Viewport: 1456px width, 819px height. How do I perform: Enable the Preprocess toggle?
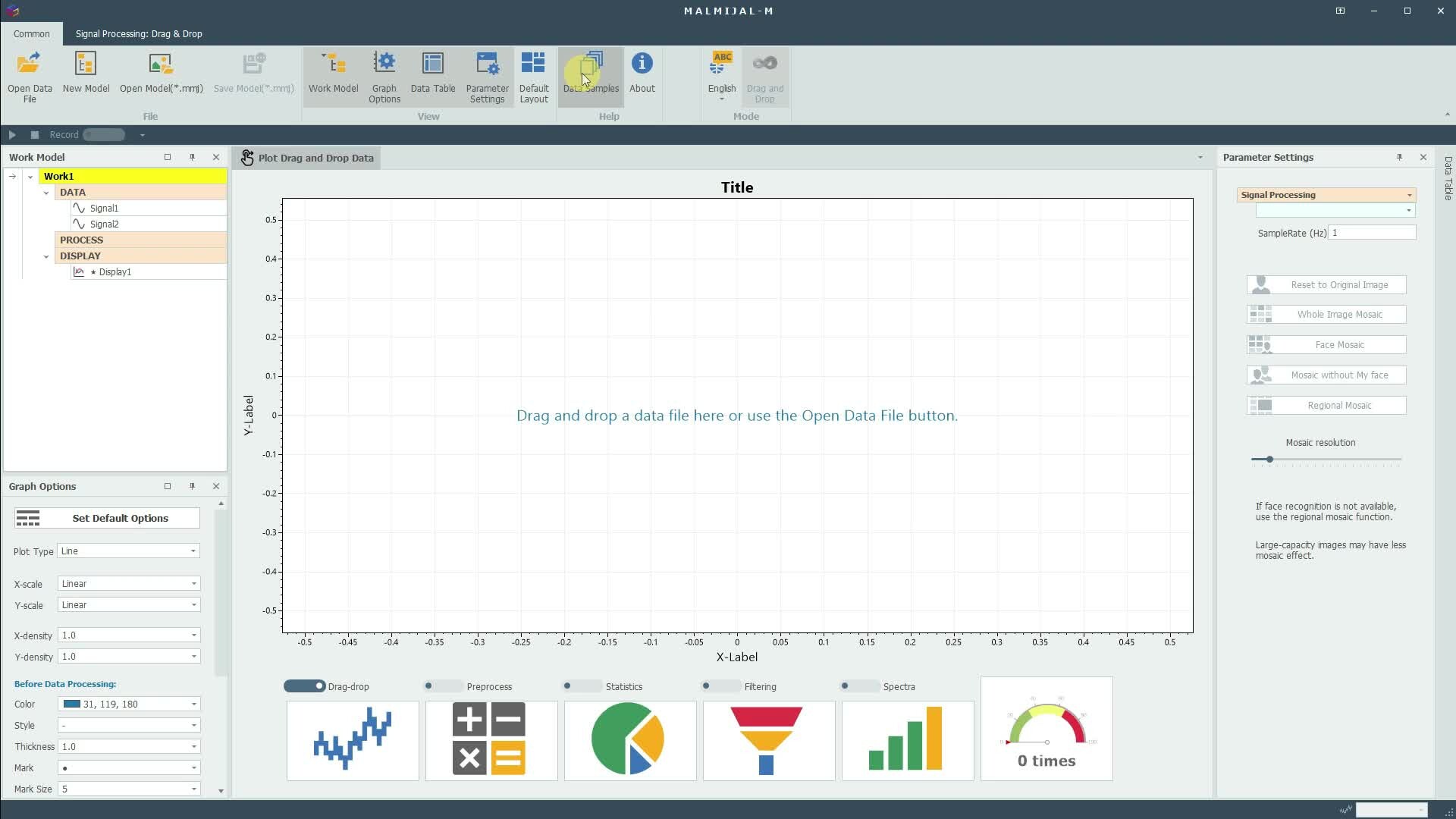pos(443,686)
